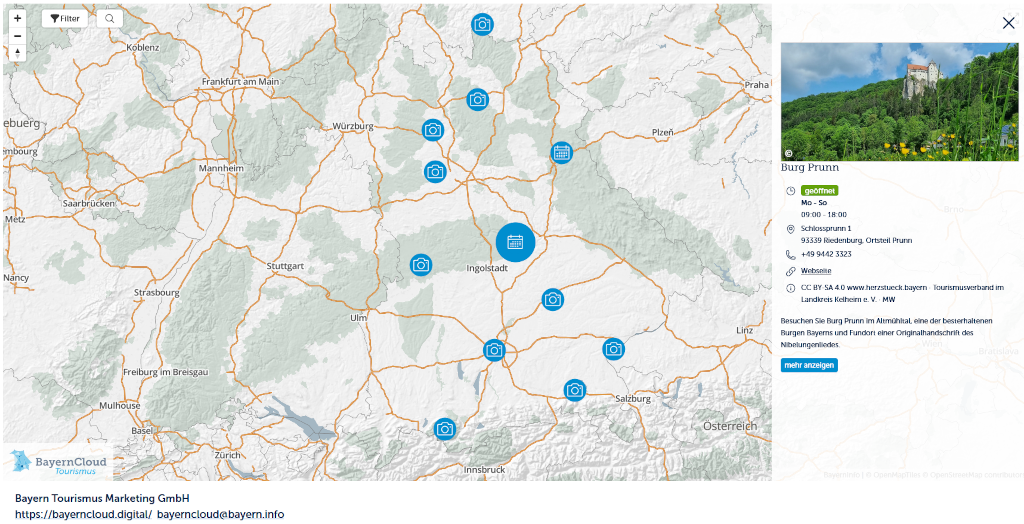The image size is (1024, 524).
Task: Click the camera marker near Würzburg
Action: [x=433, y=130]
